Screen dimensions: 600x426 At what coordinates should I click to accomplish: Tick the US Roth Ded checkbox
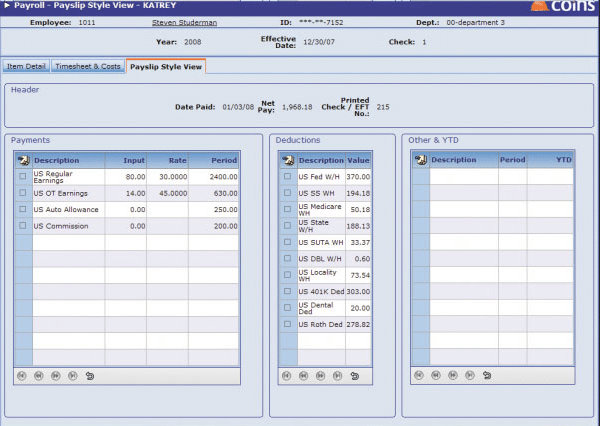click(287, 324)
